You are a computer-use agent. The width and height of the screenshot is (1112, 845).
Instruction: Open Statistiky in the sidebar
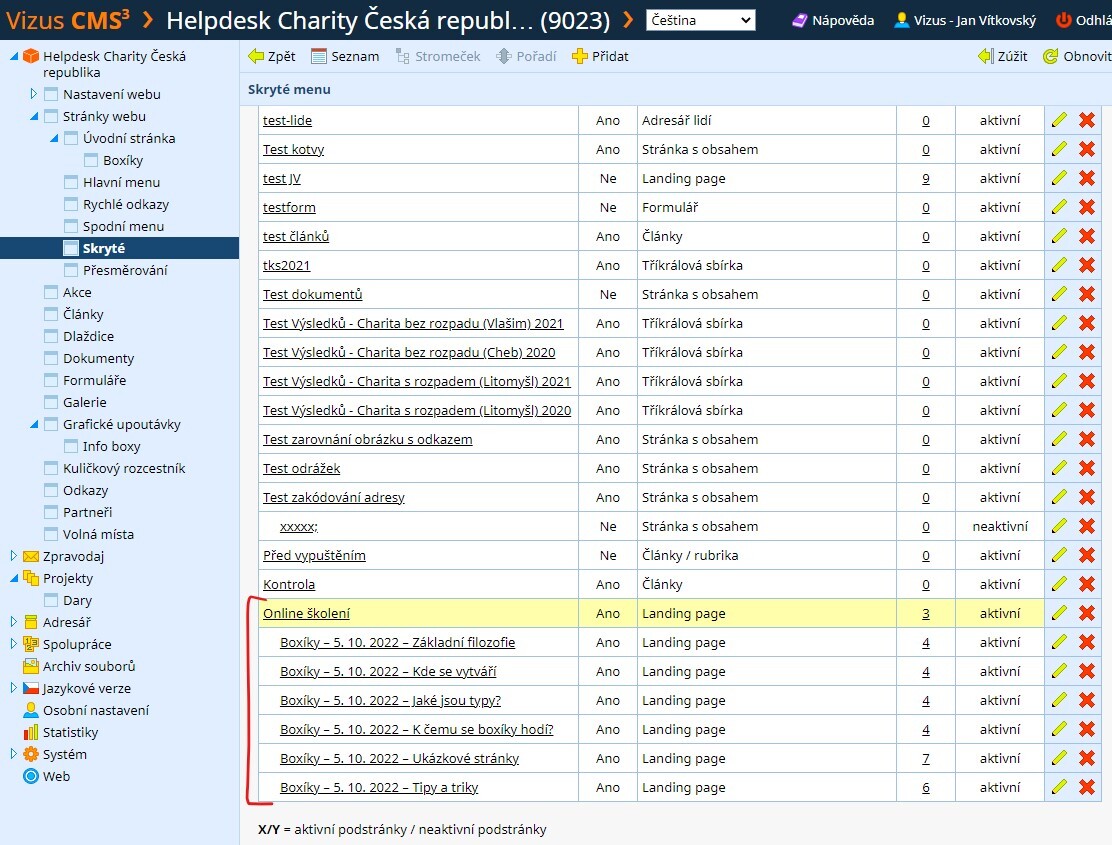point(70,732)
